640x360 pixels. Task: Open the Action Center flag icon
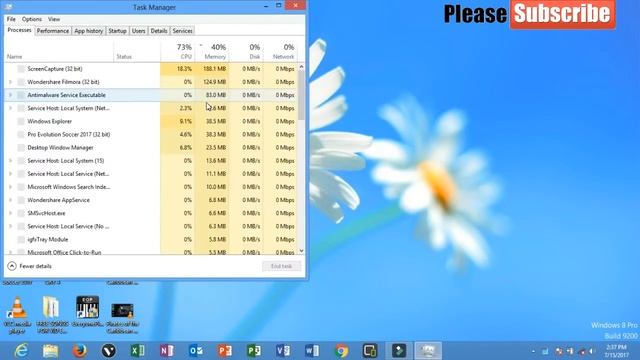pyautogui.click(x=559, y=351)
